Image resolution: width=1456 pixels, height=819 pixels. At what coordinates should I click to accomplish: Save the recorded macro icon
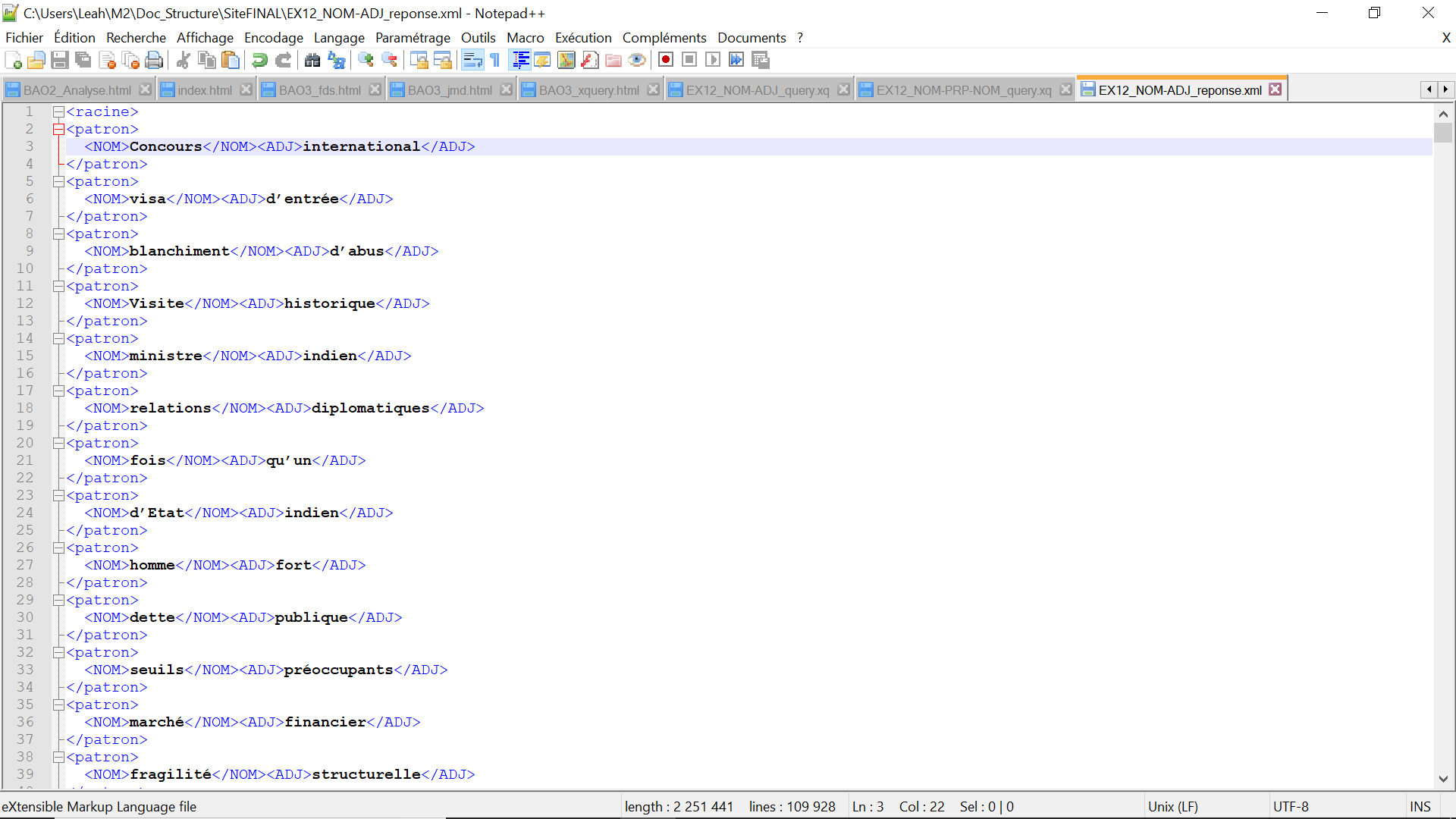pos(761,60)
